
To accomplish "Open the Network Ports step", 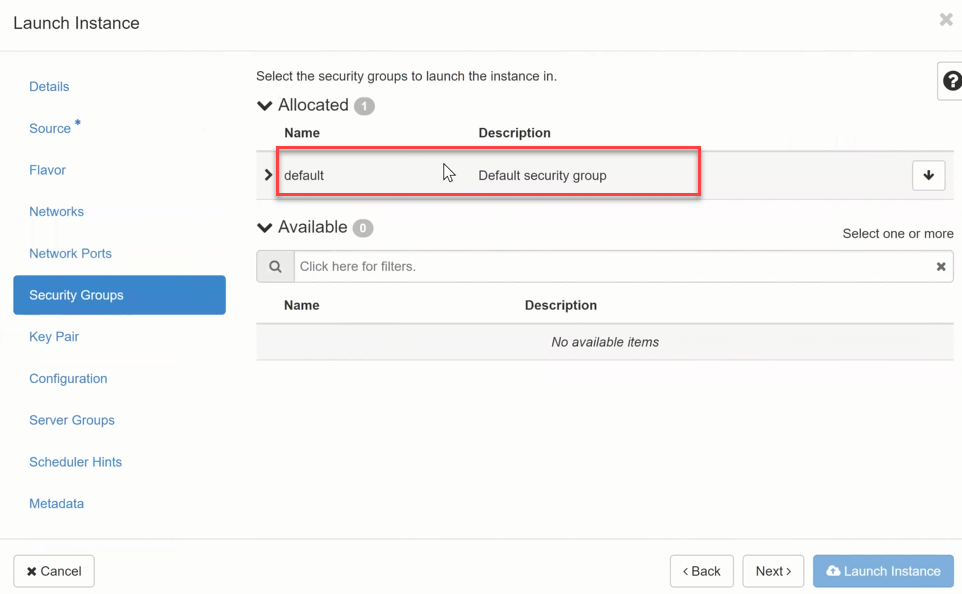I will 70,254.
